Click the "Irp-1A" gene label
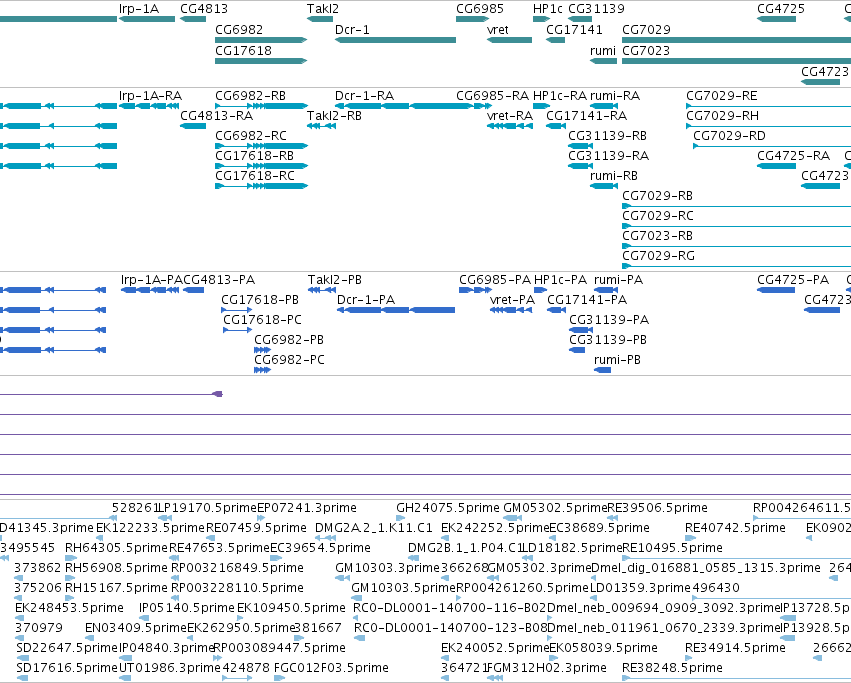Screen dimensions: 851x683 pos(139,9)
